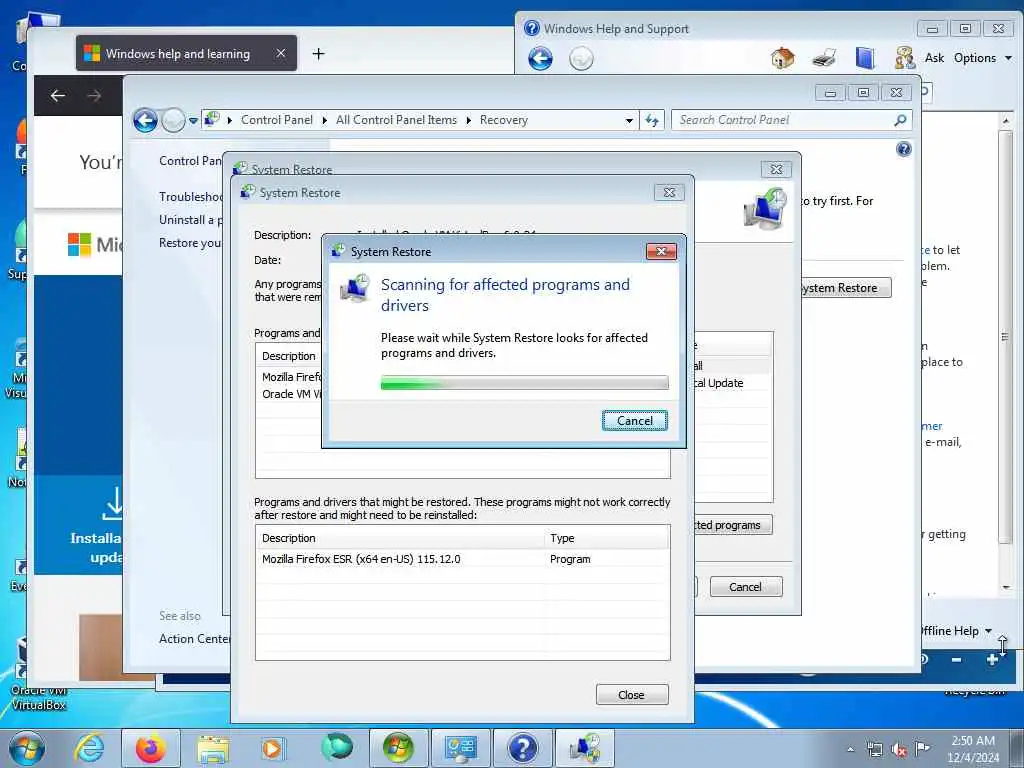The width and height of the screenshot is (1024, 768).
Task: Click search magnifier icon in Control Panel
Action: tap(900, 120)
